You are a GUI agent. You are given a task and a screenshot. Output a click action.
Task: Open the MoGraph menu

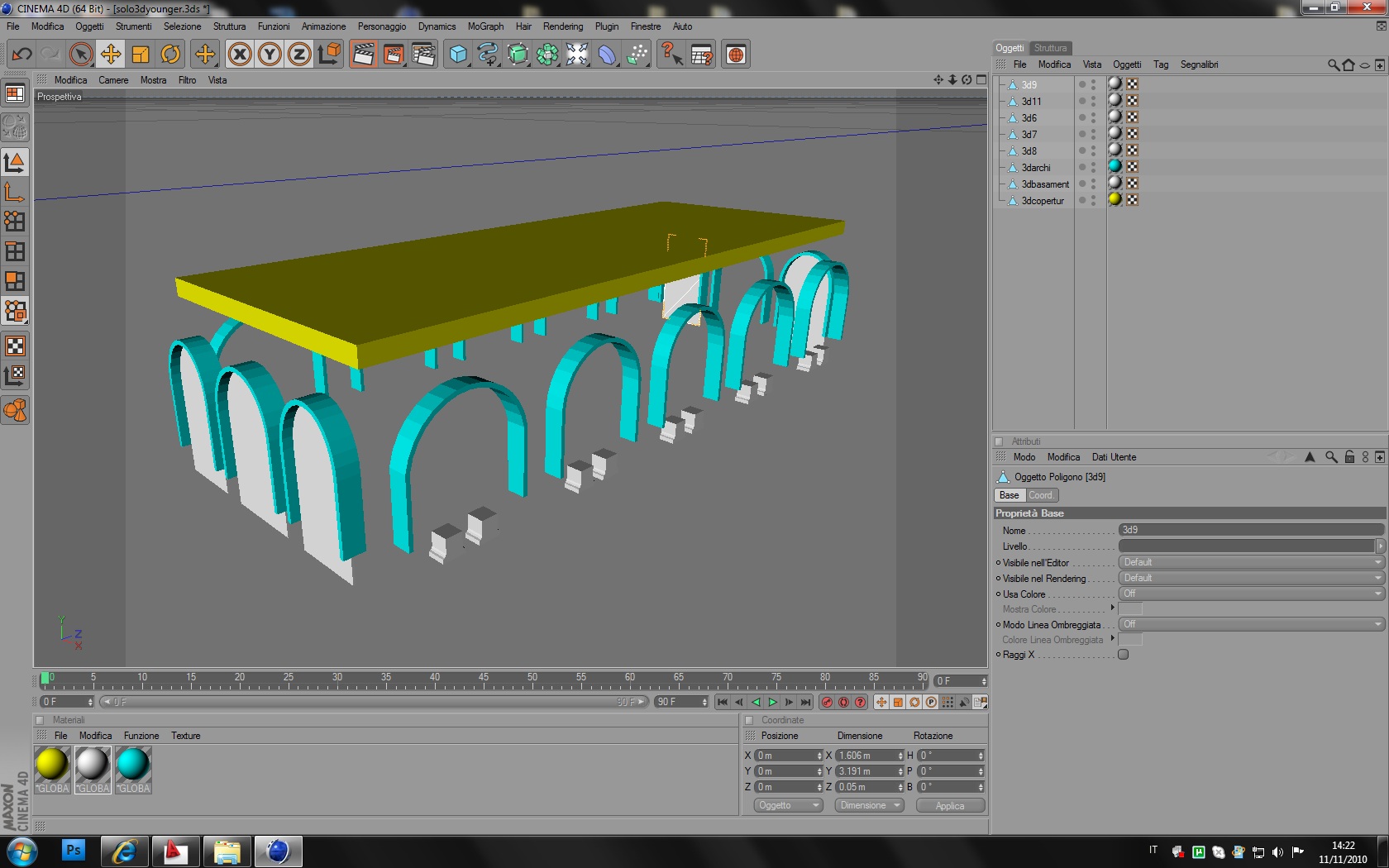[x=485, y=26]
